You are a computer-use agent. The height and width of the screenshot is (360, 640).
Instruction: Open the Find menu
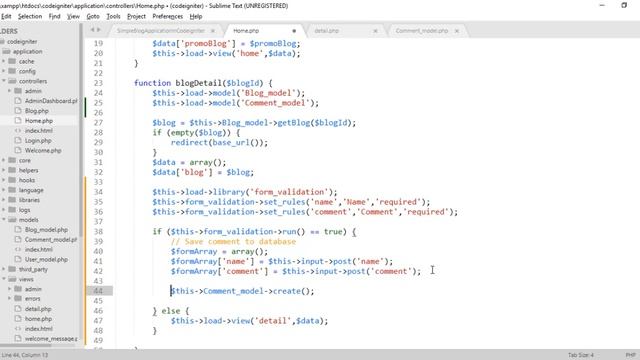tap(54, 16)
